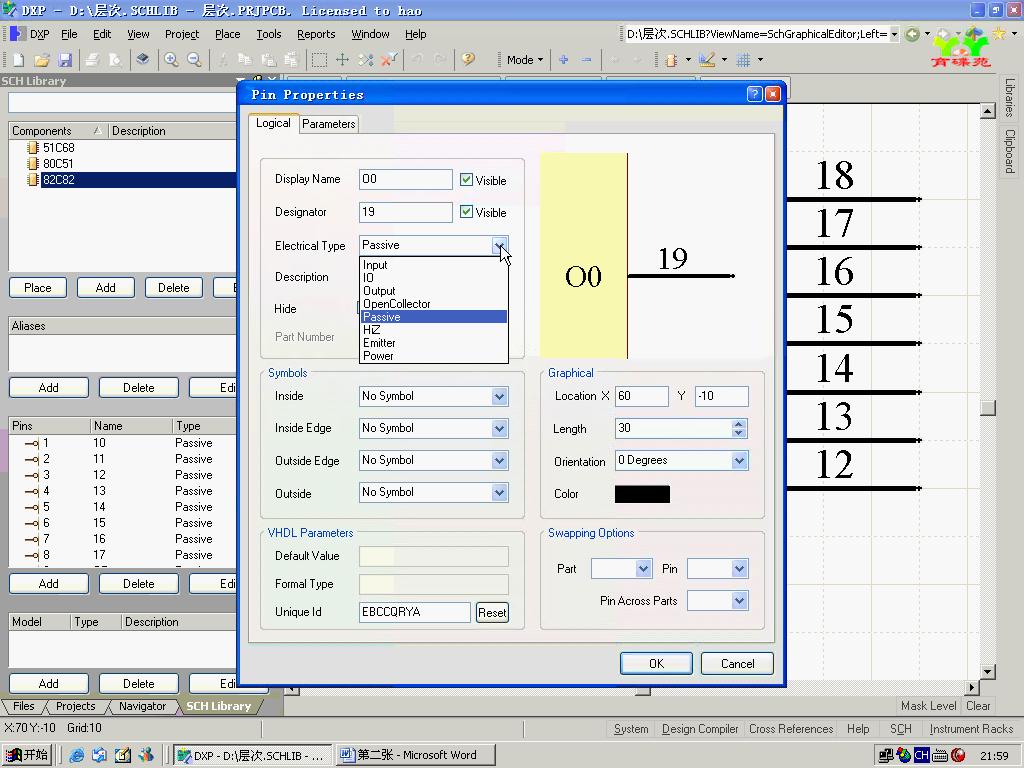The image size is (1024, 768).
Task: Click Design Compiler in status bar
Action: click(700, 729)
